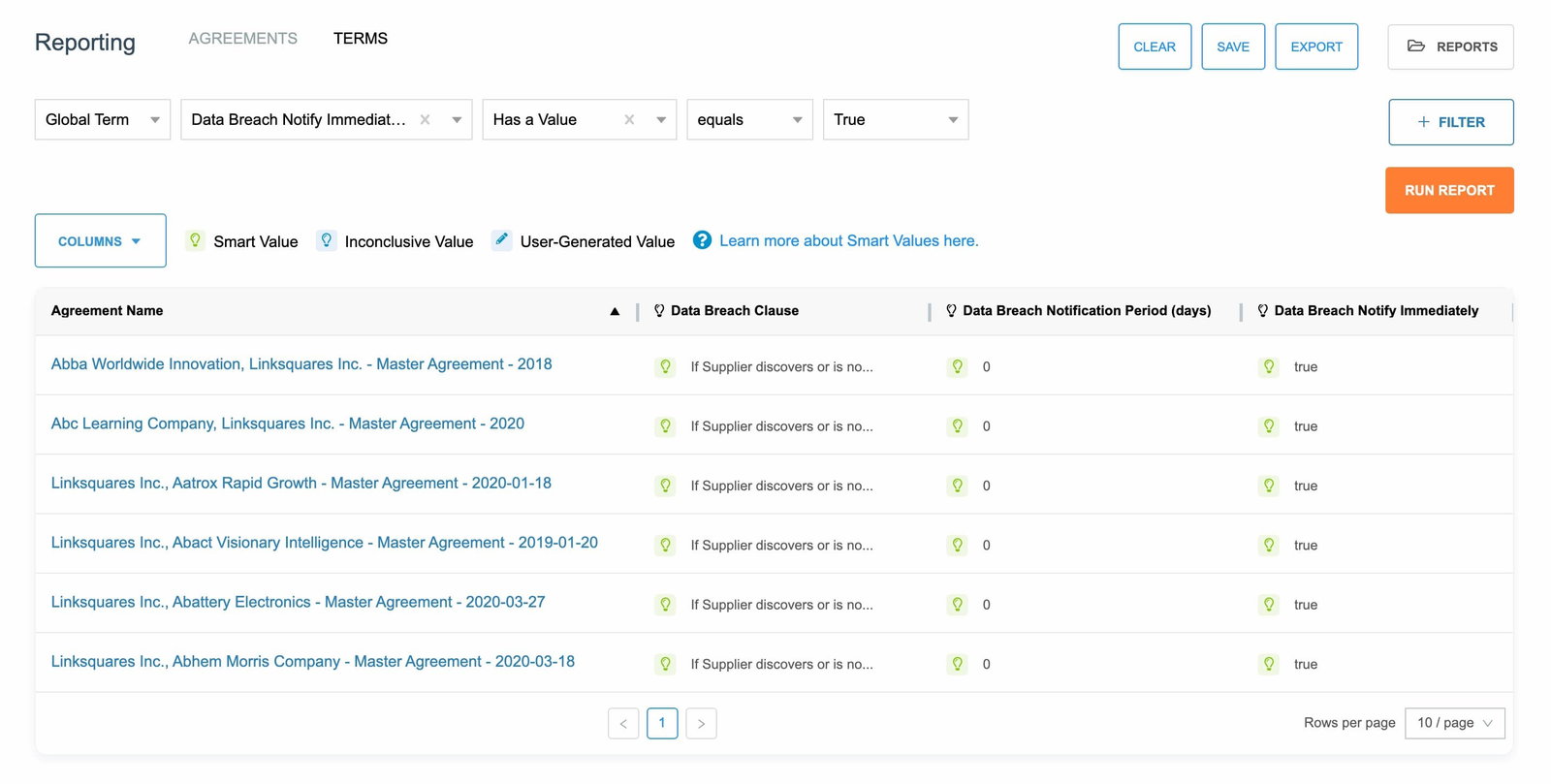
Task: Expand the Global Term dropdown
Action: pyautogui.click(x=103, y=120)
